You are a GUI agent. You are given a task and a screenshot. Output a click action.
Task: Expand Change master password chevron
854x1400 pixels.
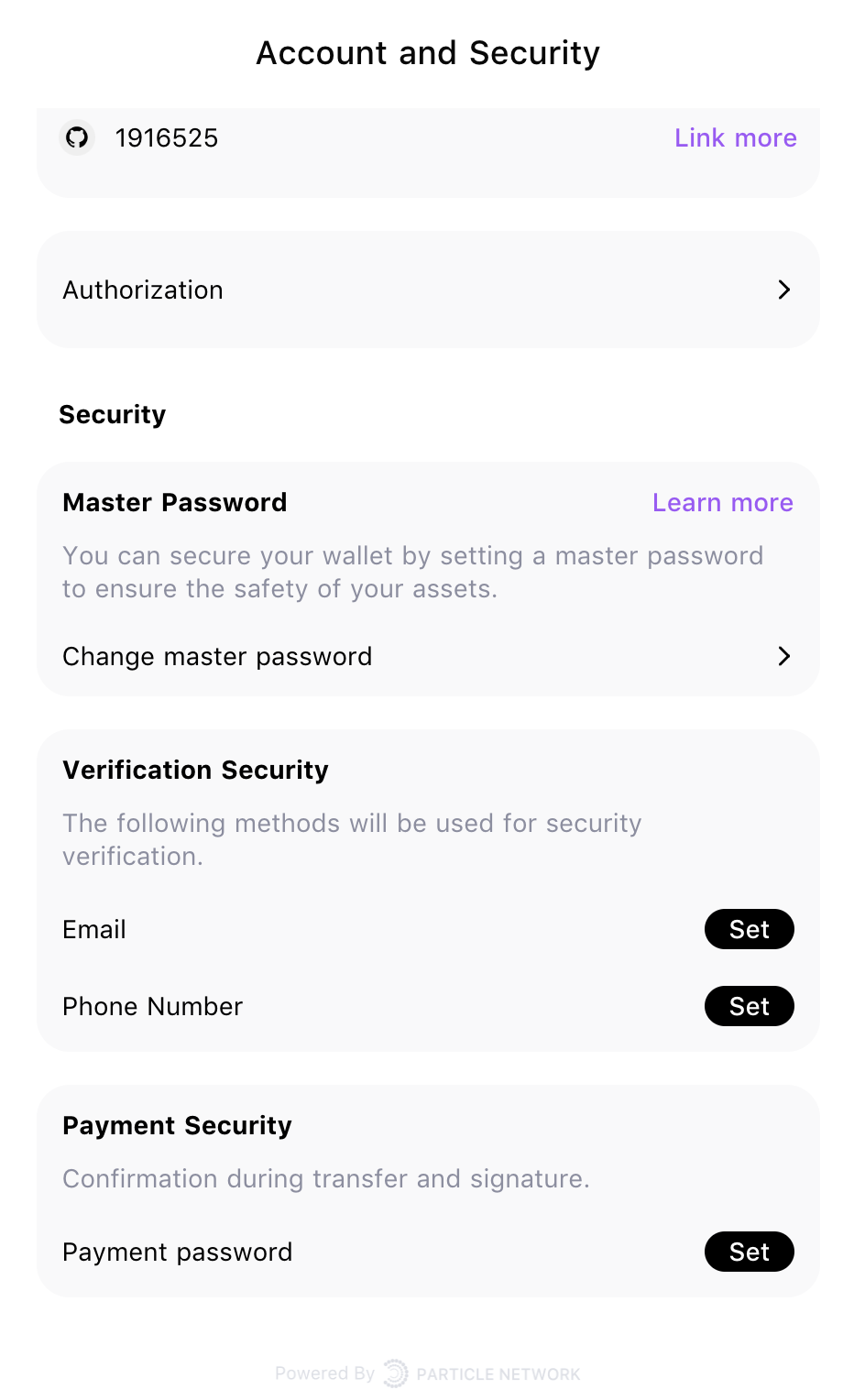click(x=784, y=656)
